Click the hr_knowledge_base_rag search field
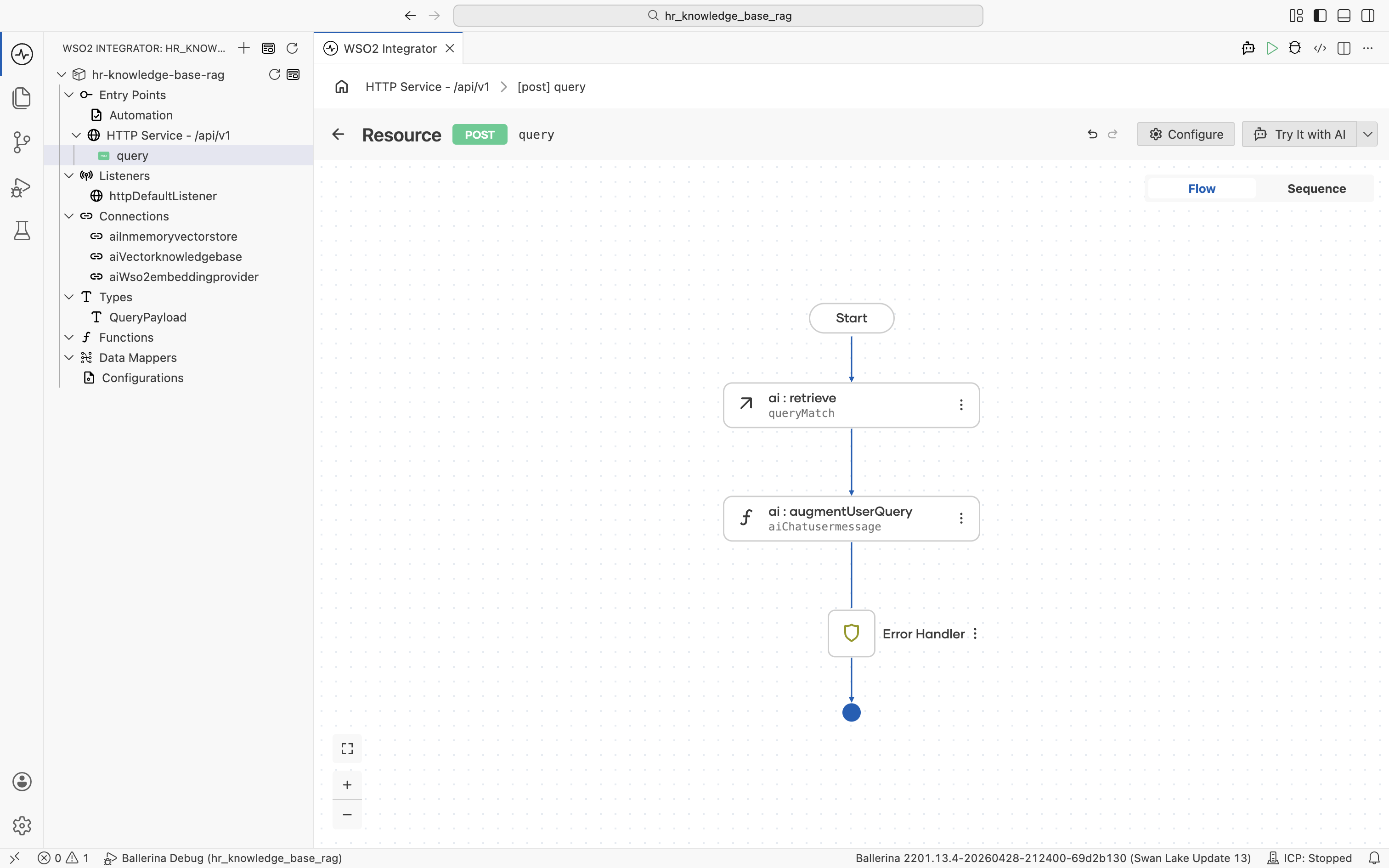Viewport: 1389px width, 868px height. coord(718,16)
